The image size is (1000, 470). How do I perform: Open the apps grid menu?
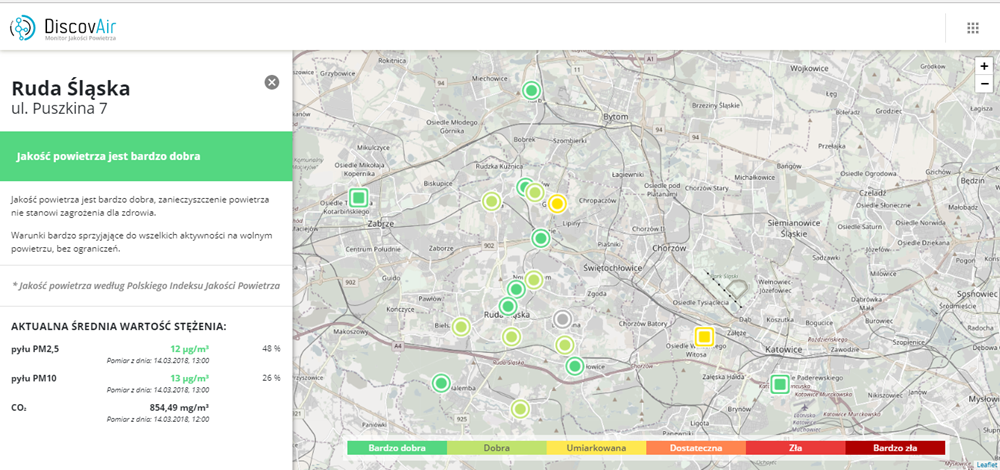tap(972, 28)
